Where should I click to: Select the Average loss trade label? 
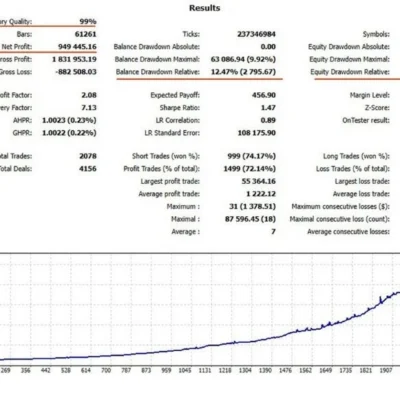tap(361, 194)
